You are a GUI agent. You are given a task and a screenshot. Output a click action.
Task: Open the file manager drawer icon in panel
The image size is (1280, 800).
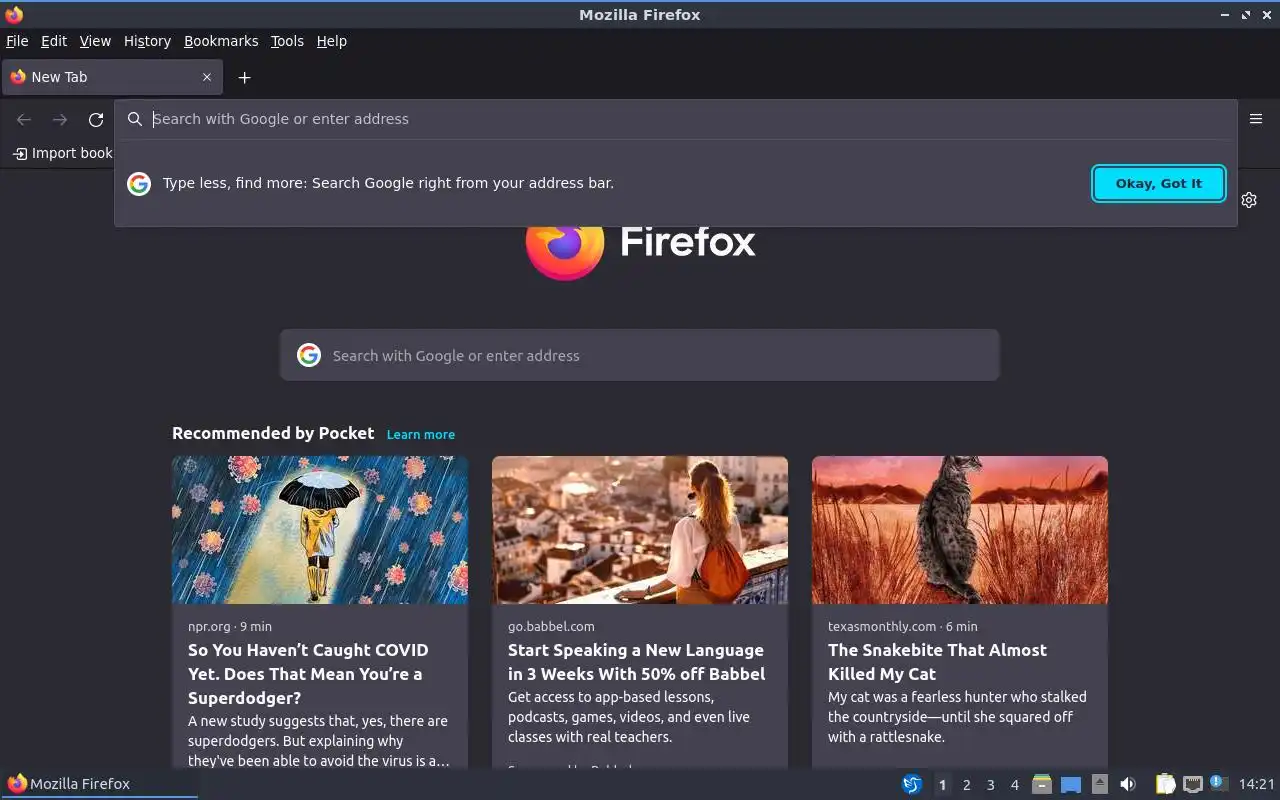(x=1042, y=784)
